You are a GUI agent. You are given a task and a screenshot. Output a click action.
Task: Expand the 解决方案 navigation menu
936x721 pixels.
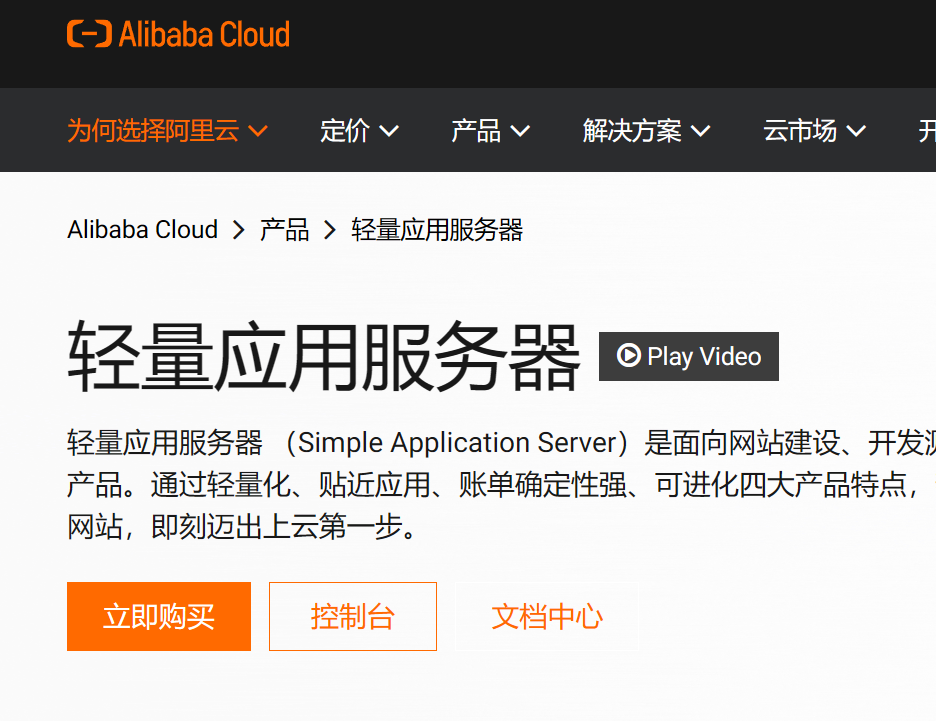point(646,131)
